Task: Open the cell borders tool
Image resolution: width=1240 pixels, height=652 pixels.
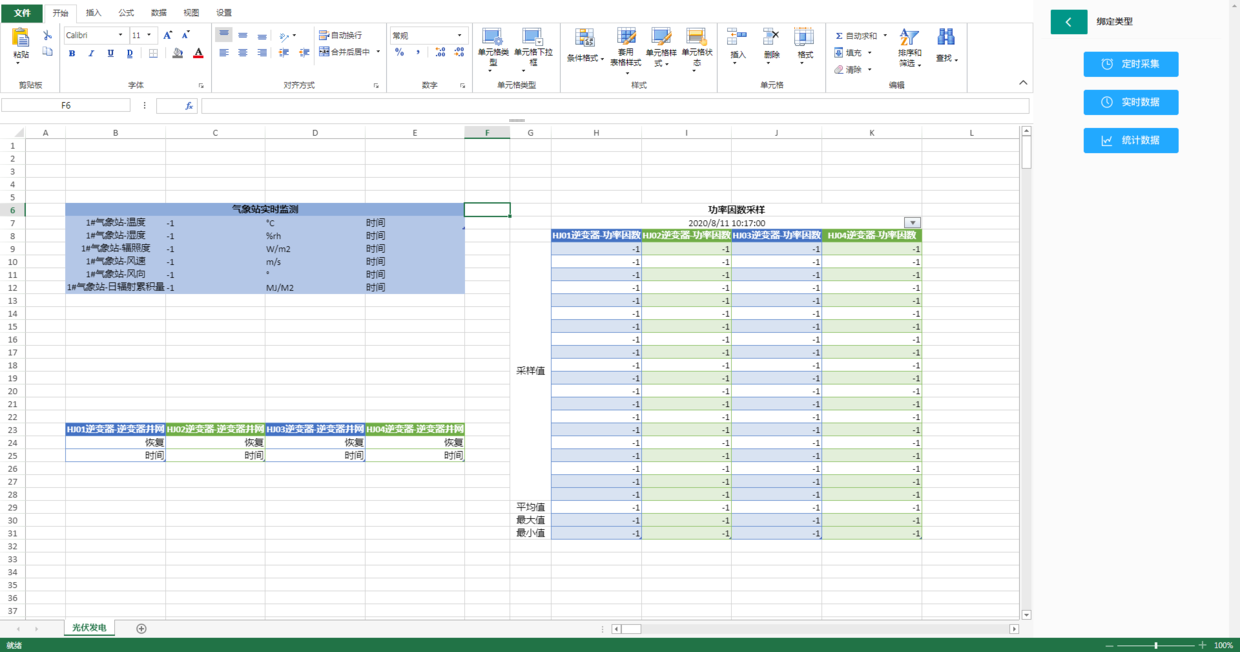Action: (x=153, y=53)
